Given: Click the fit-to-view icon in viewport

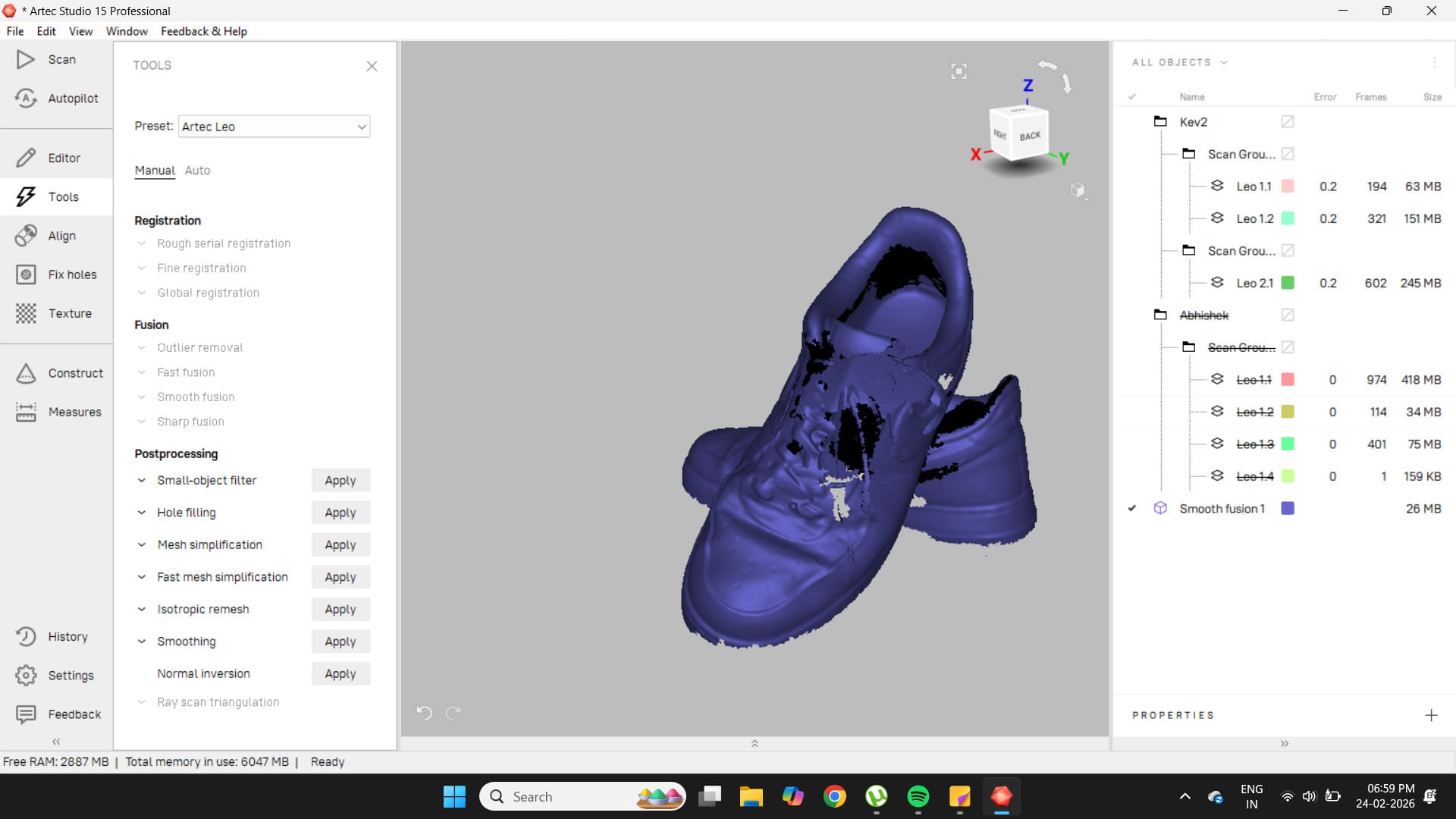Looking at the screenshot, I should point(959,71).
